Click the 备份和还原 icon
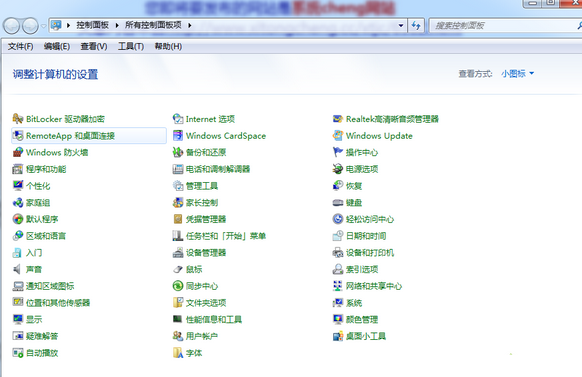 [178, 152]
